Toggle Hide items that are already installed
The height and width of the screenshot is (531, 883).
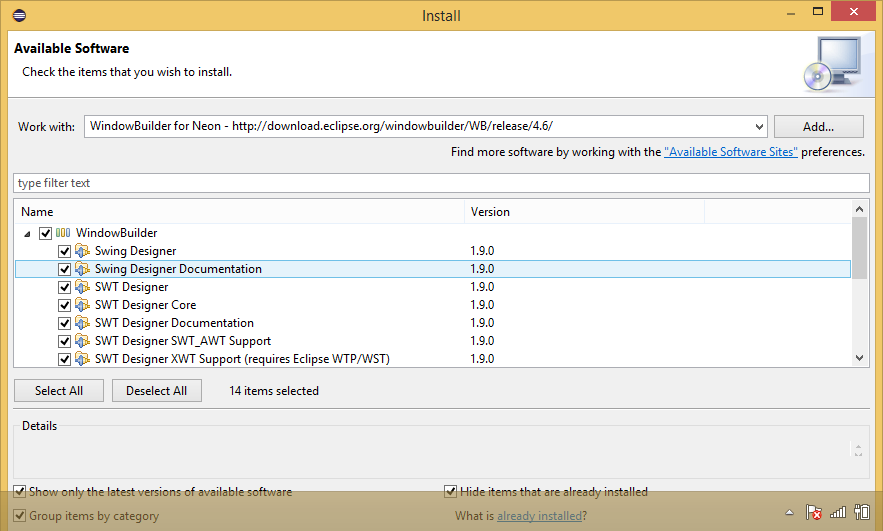coord(451,492)
